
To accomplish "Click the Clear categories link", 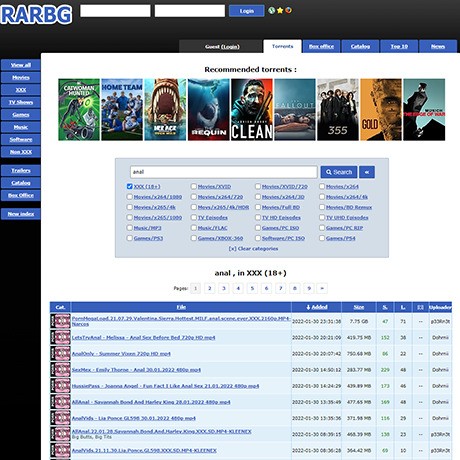I will tap(253, 249).
